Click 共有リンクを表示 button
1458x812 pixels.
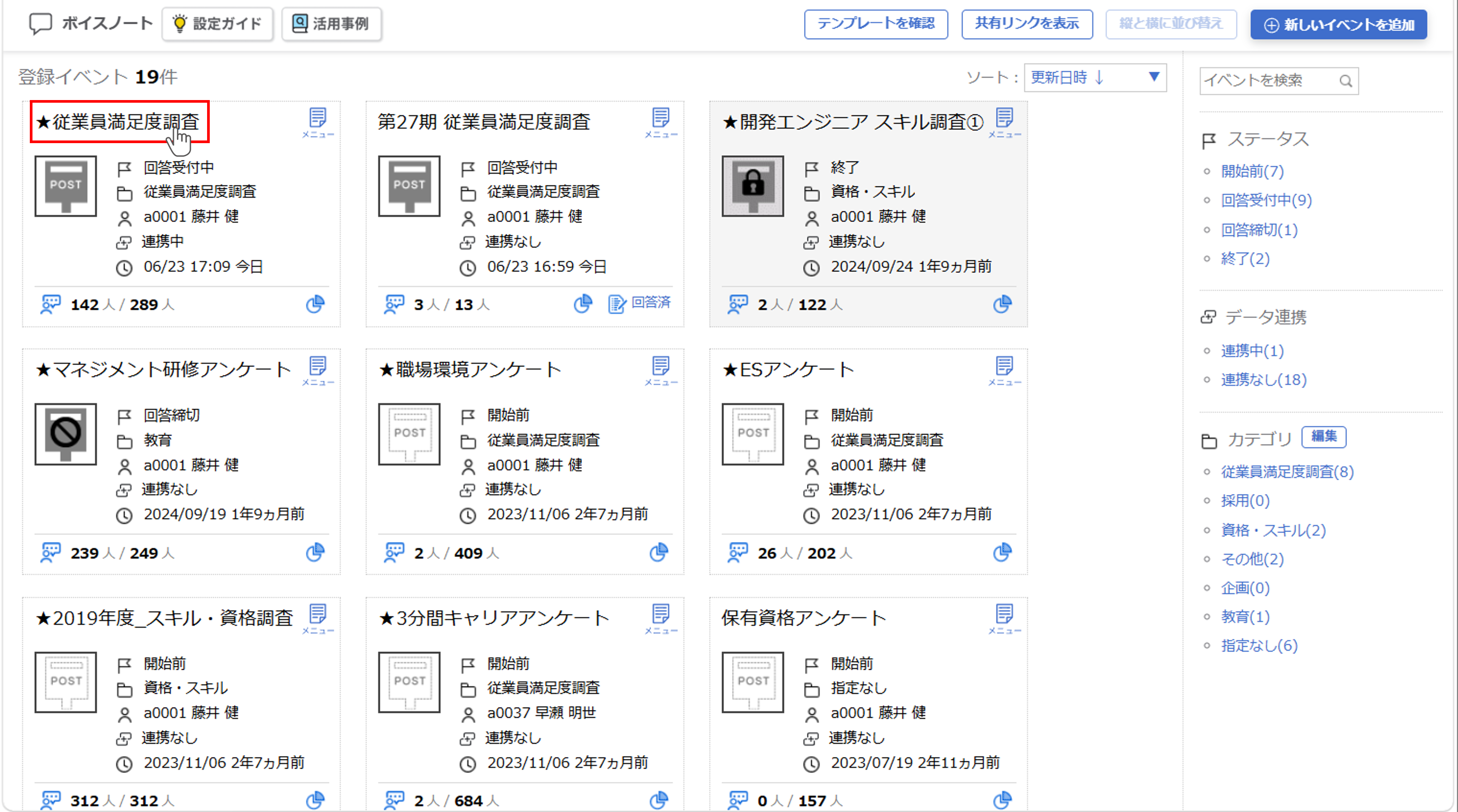click(1027, 24)
